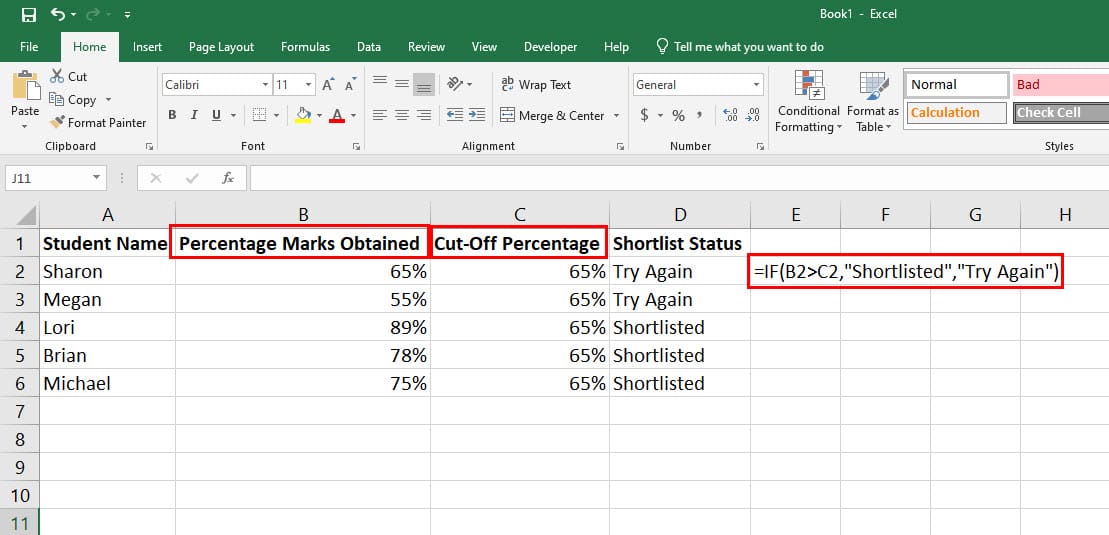Click the Undo arrow icon

pos(57,14)
